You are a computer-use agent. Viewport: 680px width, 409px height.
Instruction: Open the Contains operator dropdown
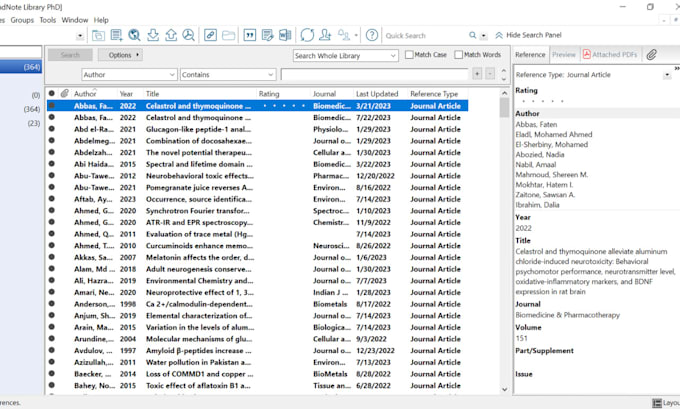[x=228, y=75]
